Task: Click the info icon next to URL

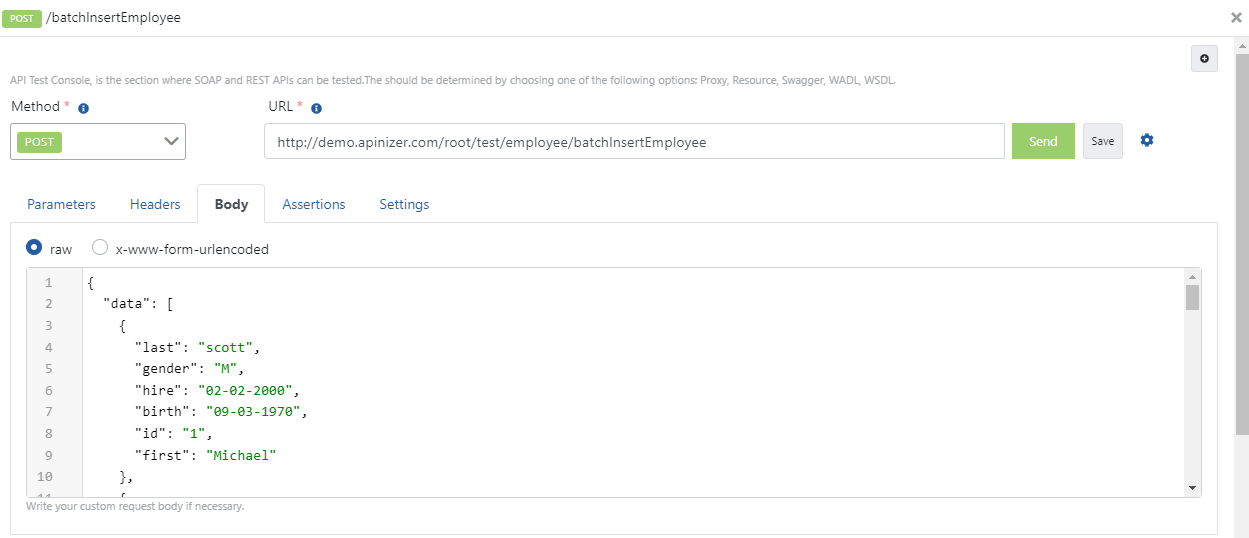Action: coord(316,108)
